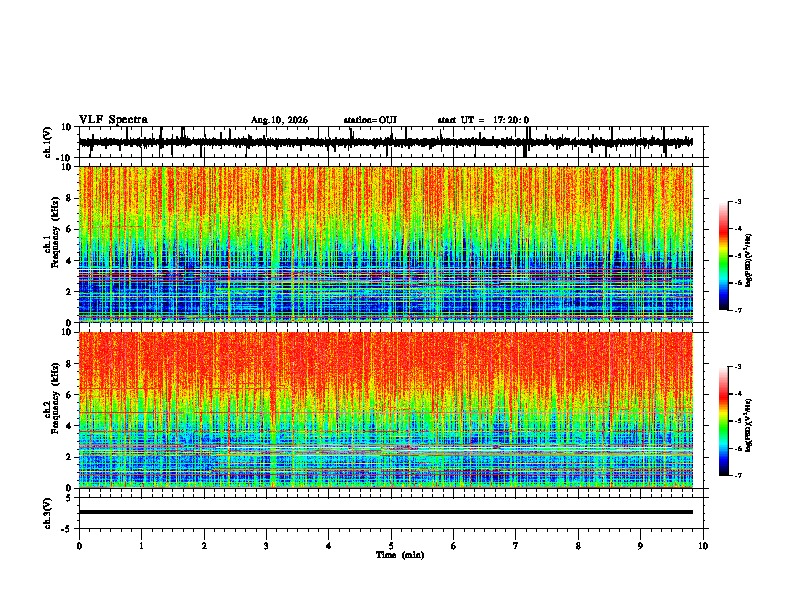
Task: Click the ch.1 spectrogram panel
Action: click(386, 244)
